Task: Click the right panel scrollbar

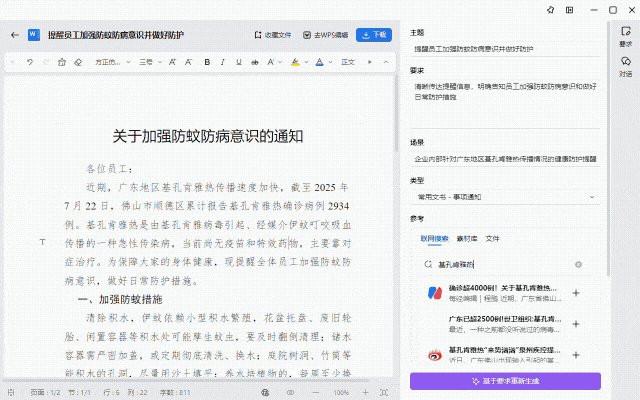Action: coord(609,149)
